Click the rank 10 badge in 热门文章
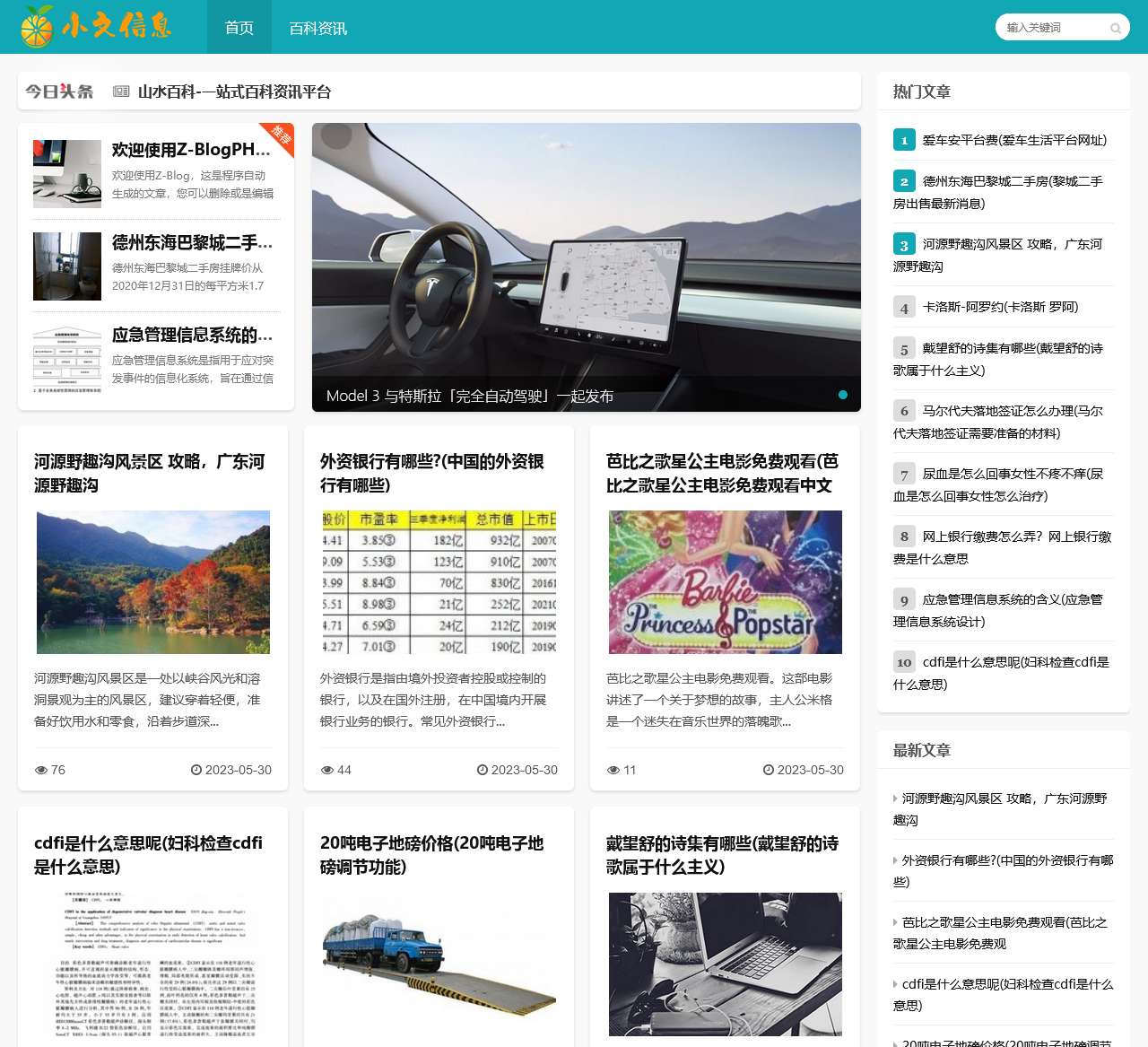This screenshot has width=1148, height=1047. click(x=904, y=662)
